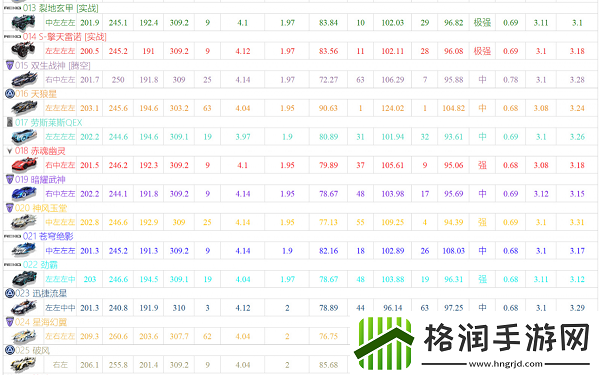Click value 90.63 in 天狼星 row
Viewport: 600px width, 375px height.
(328, 108)
